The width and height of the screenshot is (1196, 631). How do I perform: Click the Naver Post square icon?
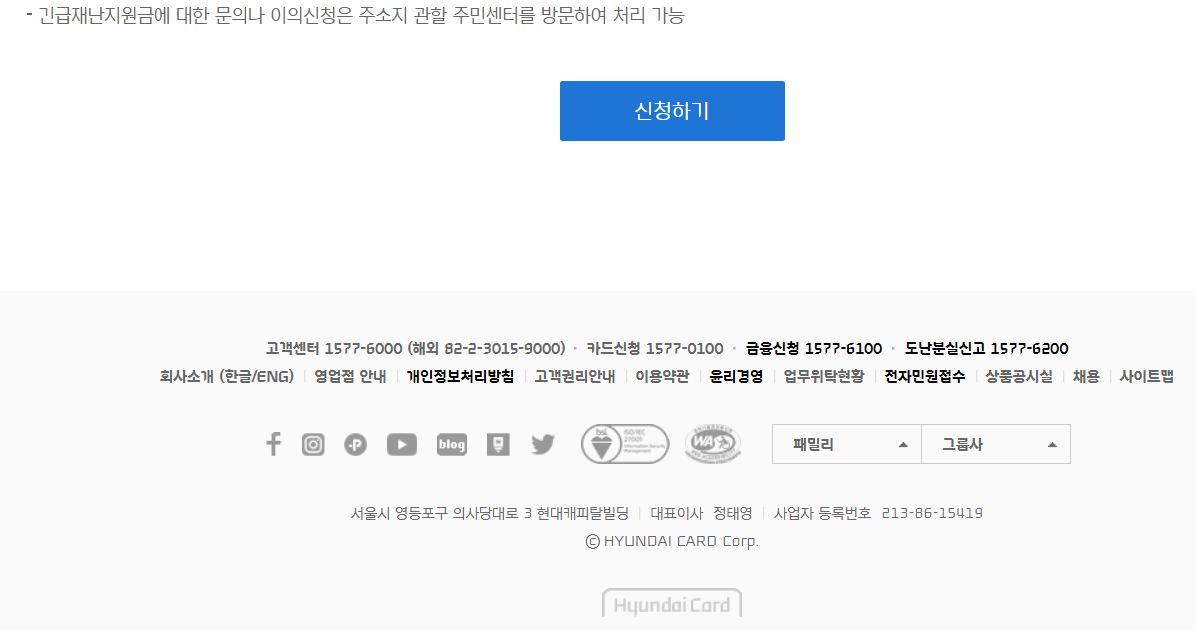498,444
